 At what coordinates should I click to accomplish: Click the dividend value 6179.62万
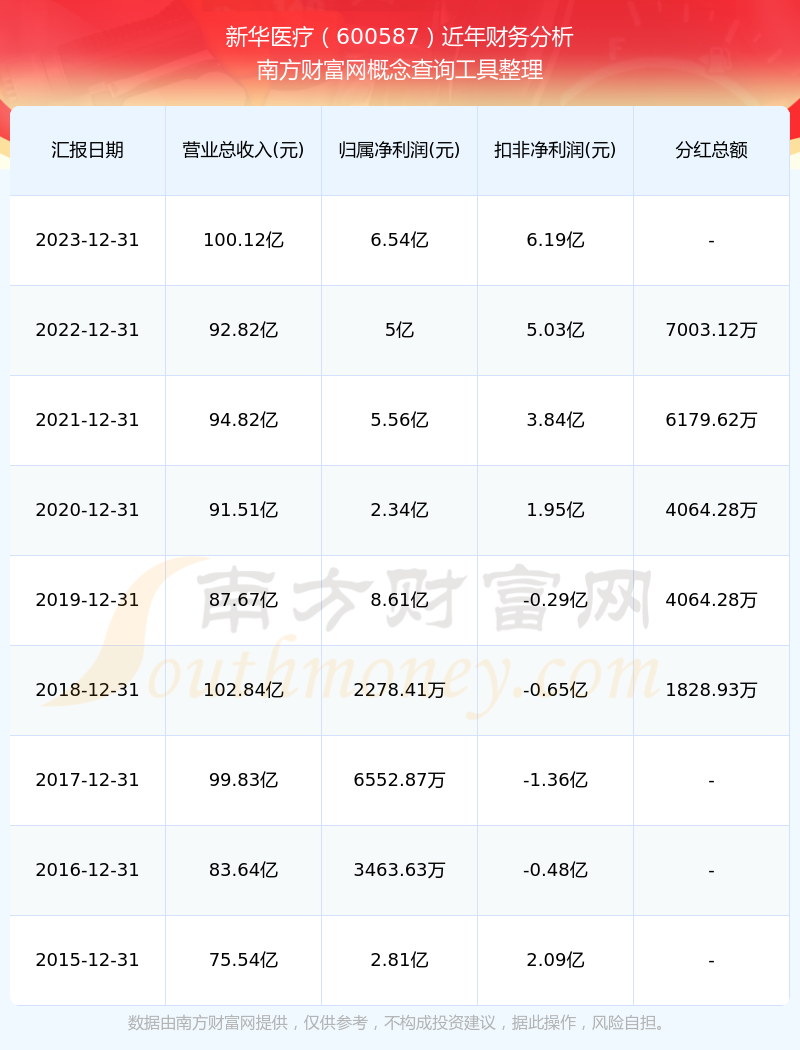(712, 421)
